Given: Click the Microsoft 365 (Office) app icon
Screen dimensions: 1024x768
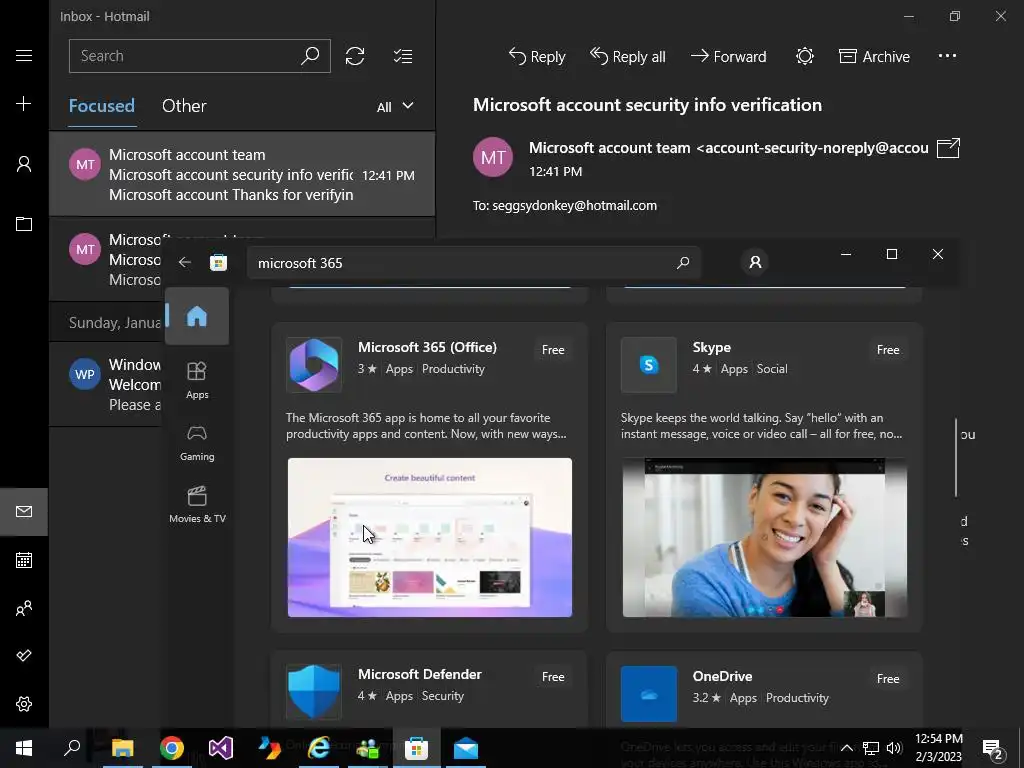Looking at the screenshot, I should coord(314,364).
